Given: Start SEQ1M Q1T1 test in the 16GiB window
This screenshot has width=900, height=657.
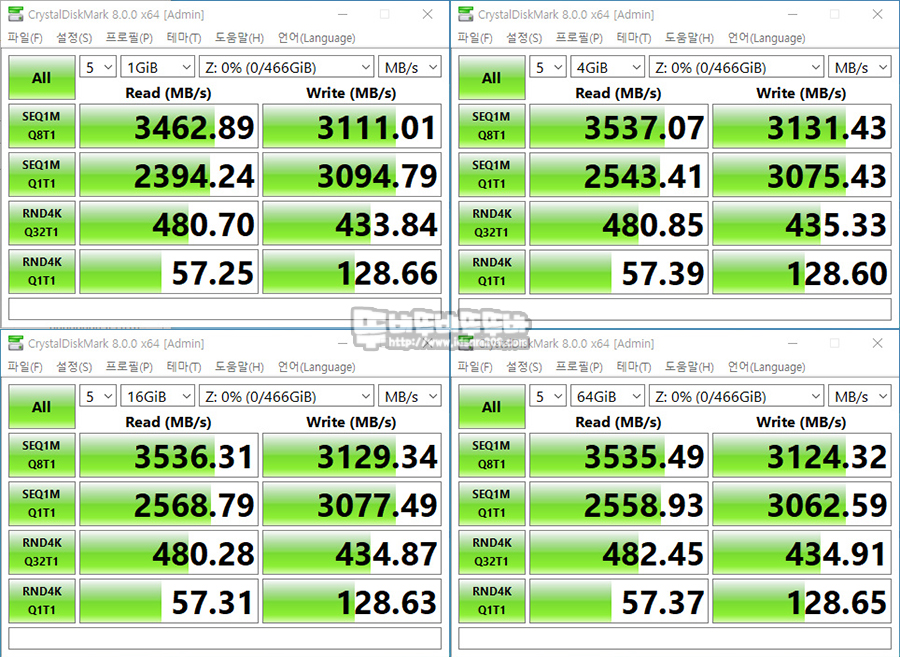Looking at the screenshot, I should [x=42, y=503].
